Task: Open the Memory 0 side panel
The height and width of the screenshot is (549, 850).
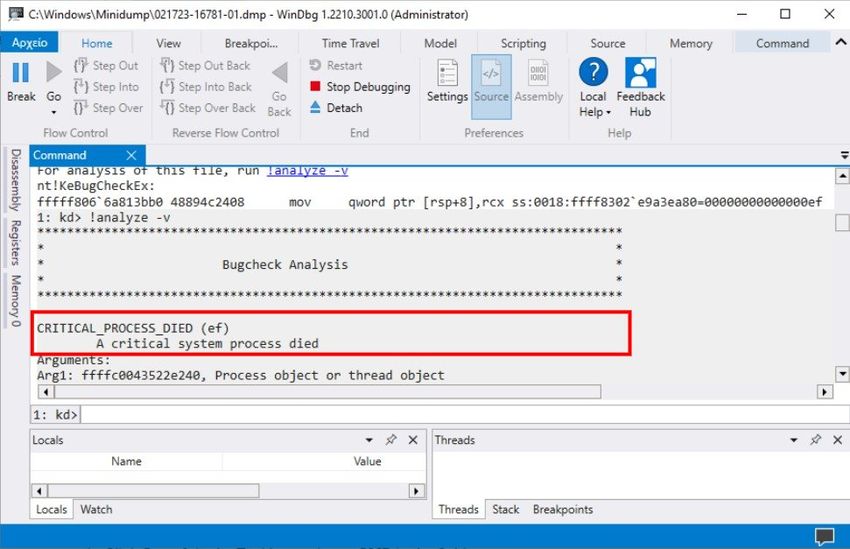Action: 16,301
